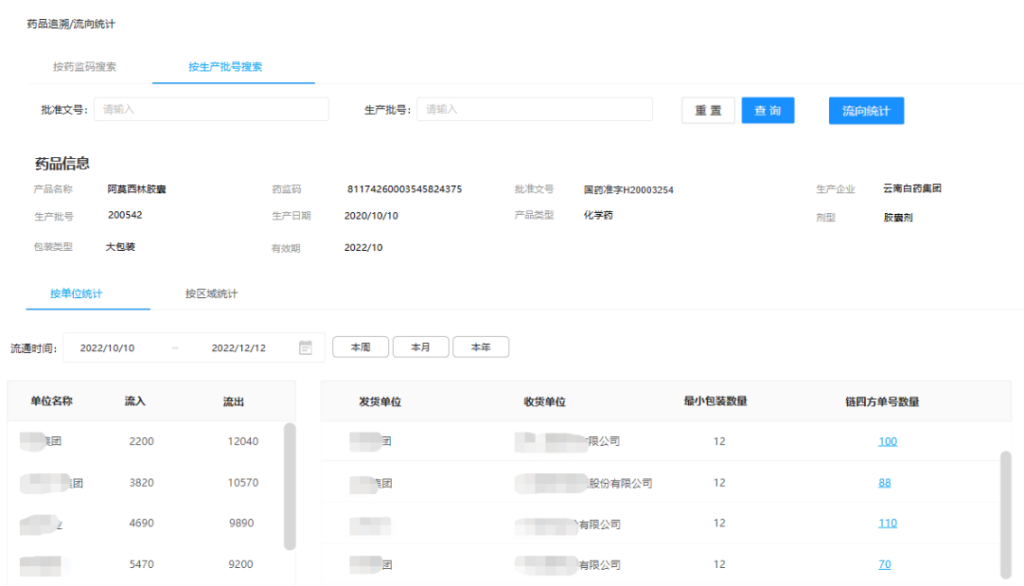The height and width of the screenshot is (586, 1024).
Task: Select start date 2022/10/10
Action: pyautogui.click(x=107, y=348)
